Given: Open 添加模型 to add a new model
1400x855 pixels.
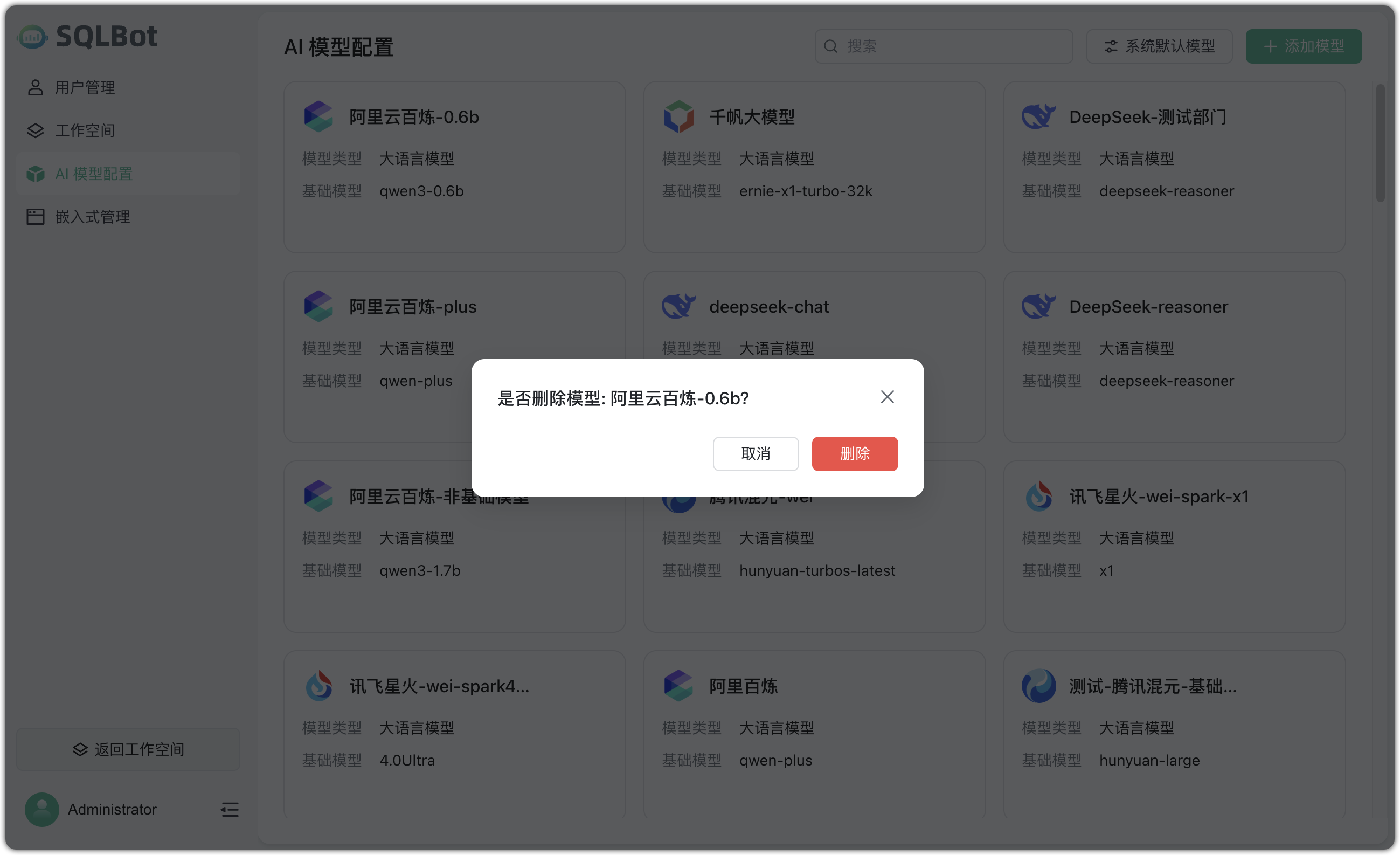Looking at the screenshot, I should coord(1304,46).
